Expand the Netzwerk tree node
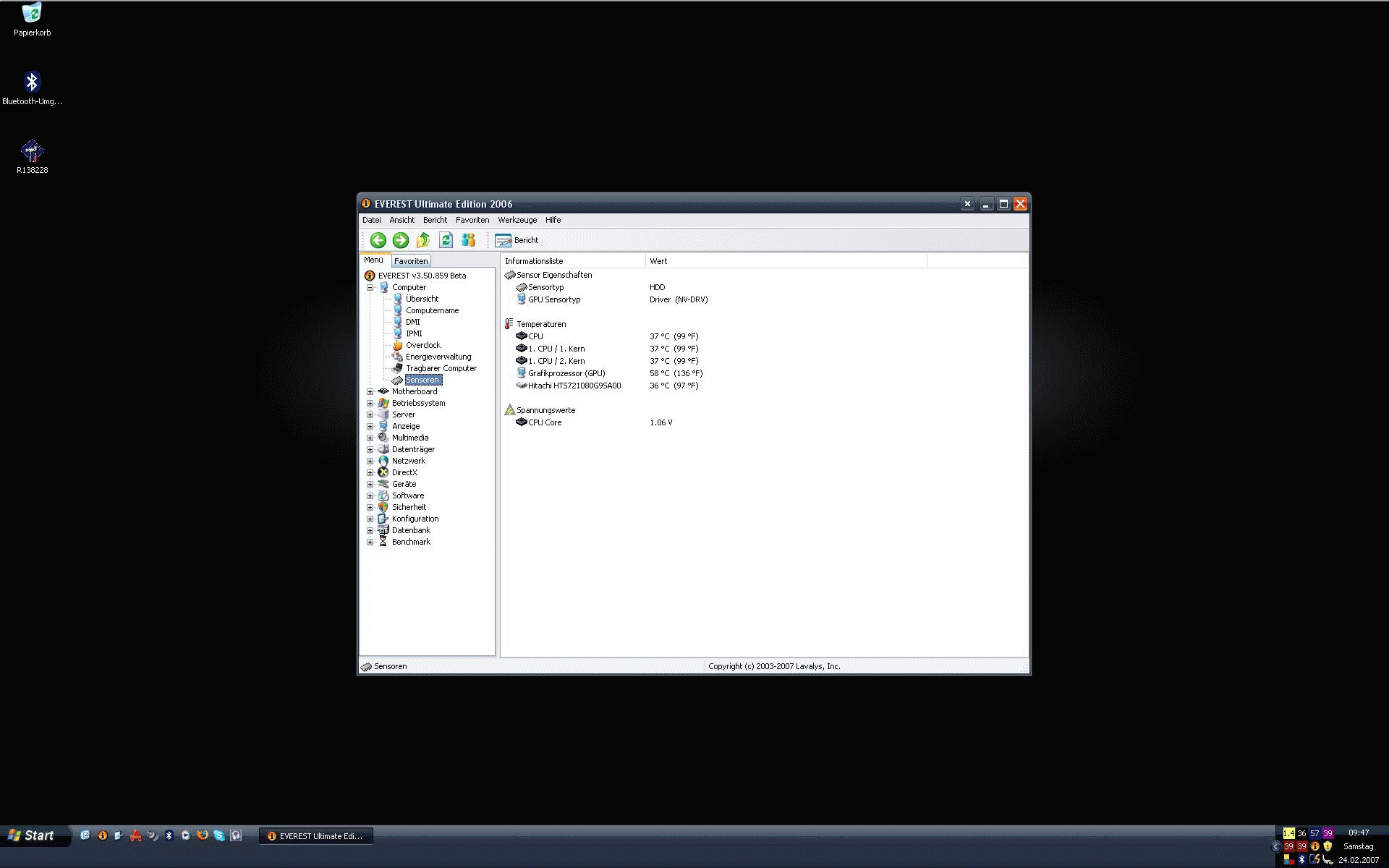Screen dimensions: 1389x868 (x=370, y=461)
